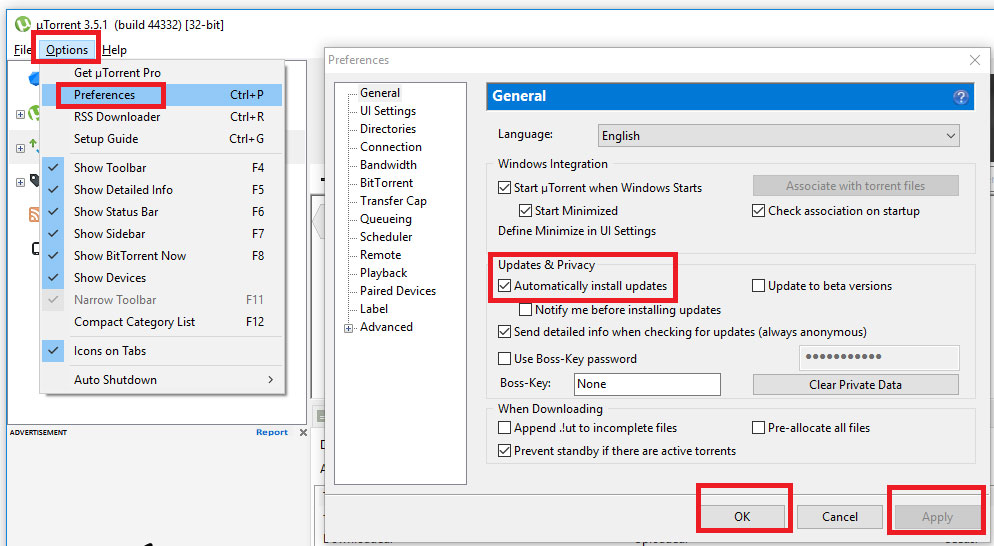Toggle Send detailed info when checking updates
Viewport: 994px width, 546px height.
pyautogui.click(x=505, y=332)
